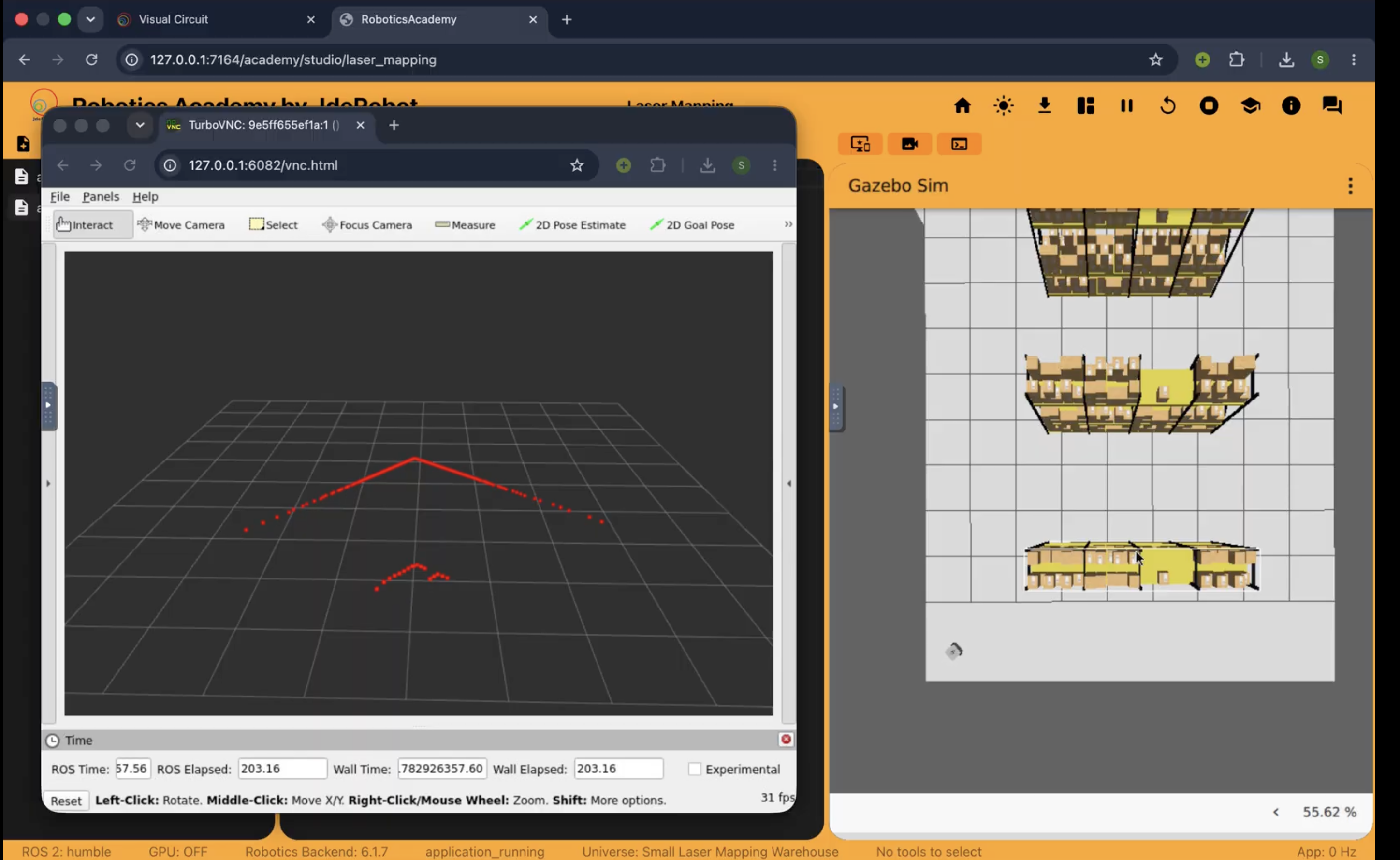Choose the 2D Pose Estimate tool
The image size is (1400, 860).
[x=572, y=224]
